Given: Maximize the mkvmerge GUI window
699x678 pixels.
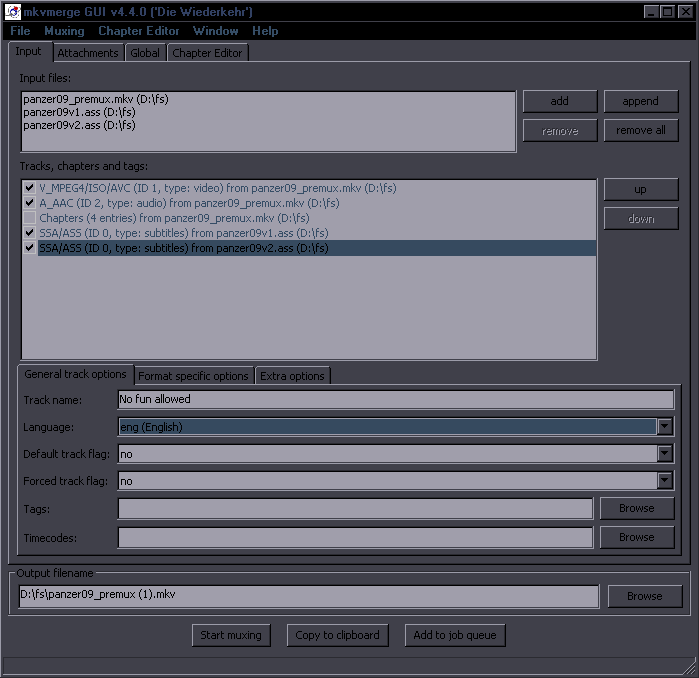Looking at the screenshot, I should 667,12.
